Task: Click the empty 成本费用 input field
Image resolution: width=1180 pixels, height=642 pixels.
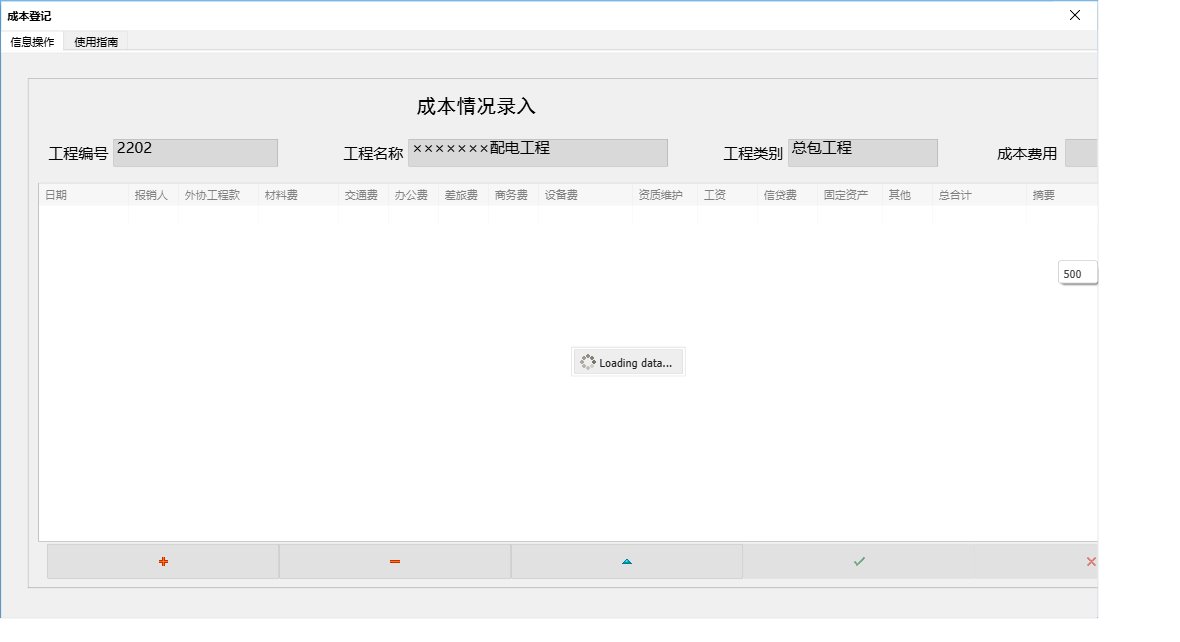Action: [1085, 152]
